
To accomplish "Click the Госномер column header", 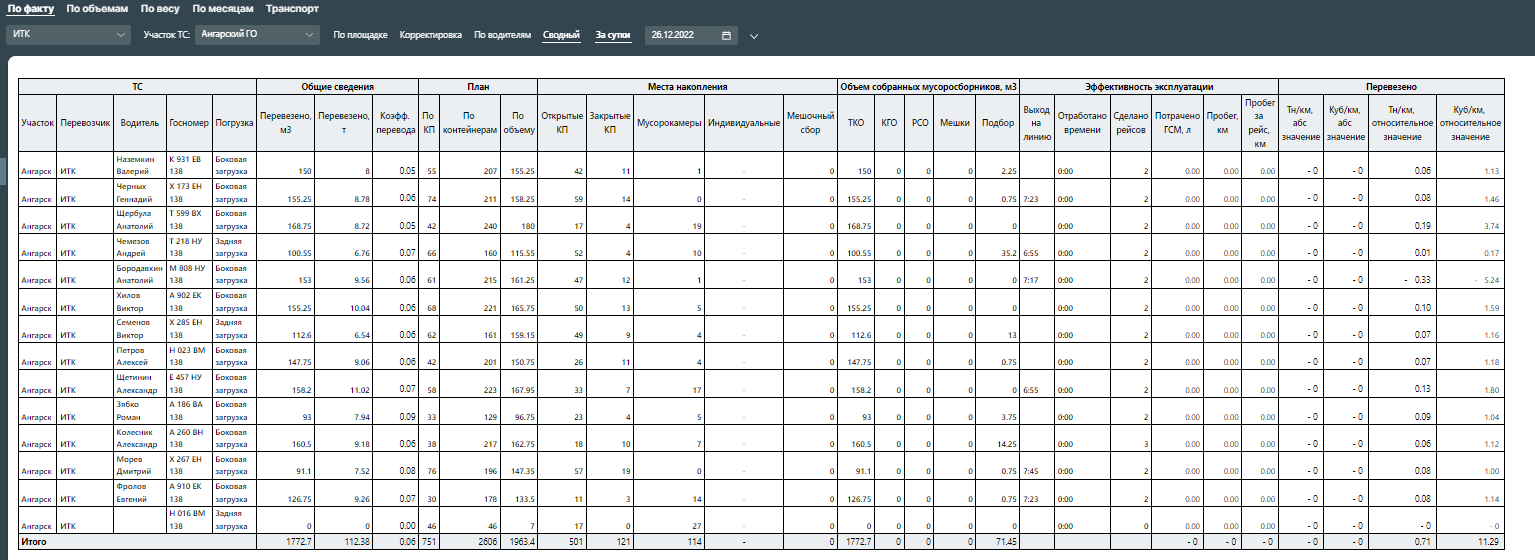I will [x=189, y=123].
